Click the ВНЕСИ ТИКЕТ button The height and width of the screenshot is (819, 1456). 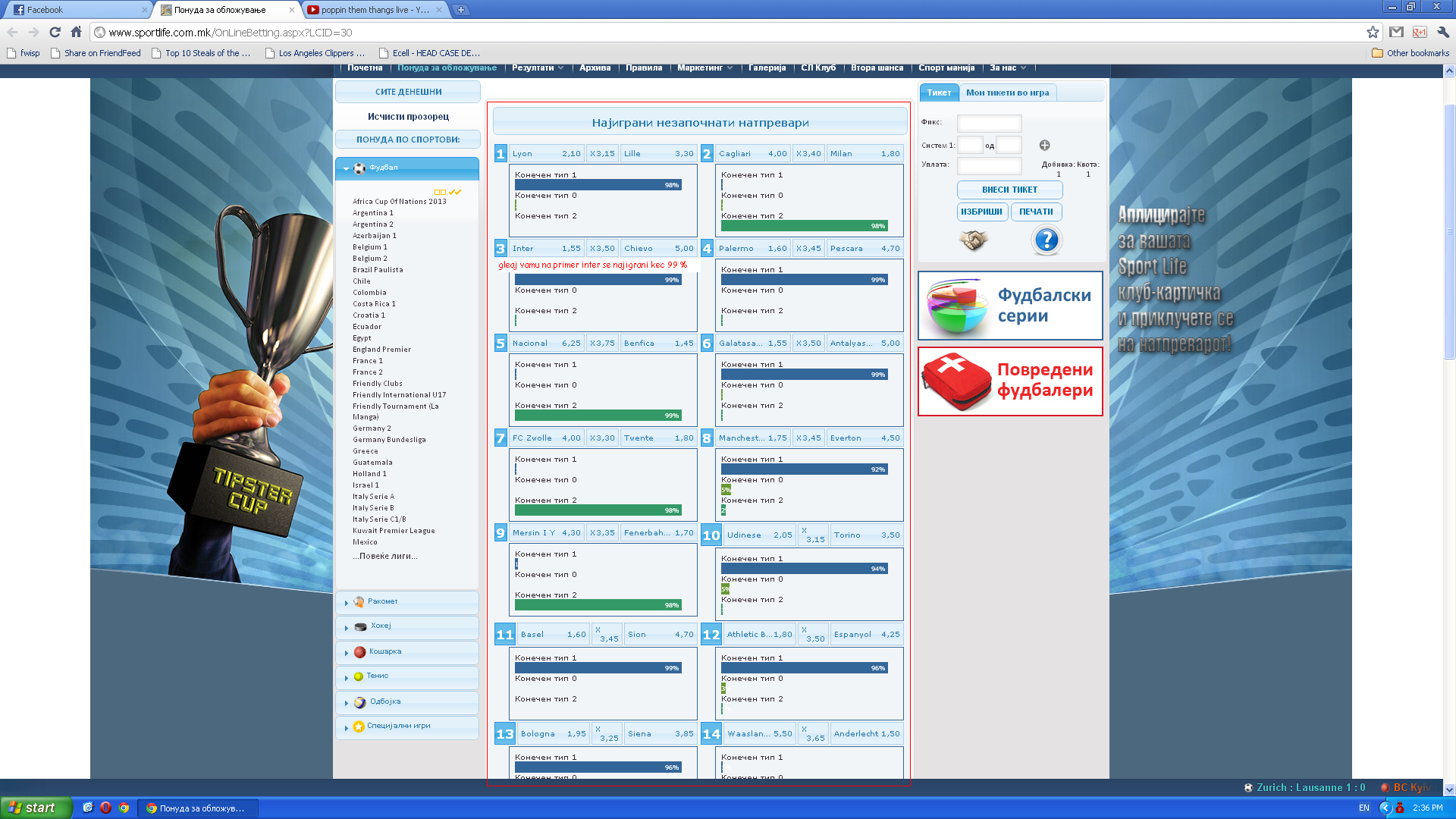[1009, 190]
